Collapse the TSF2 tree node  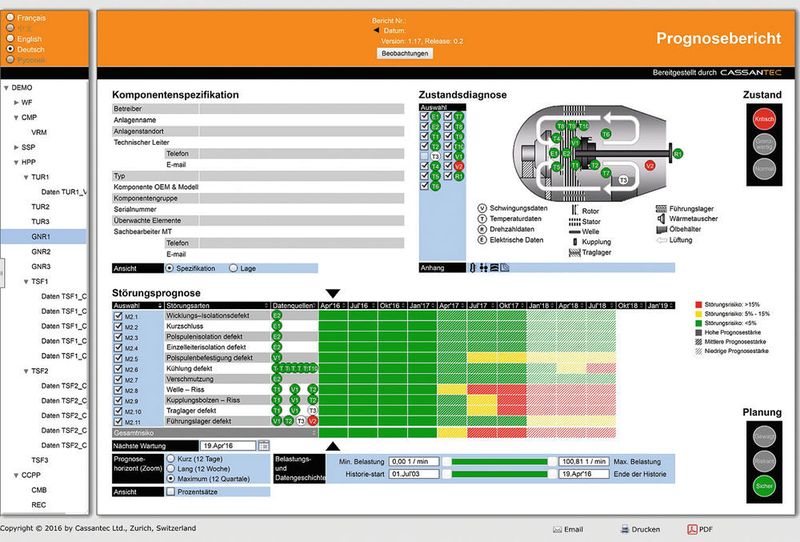(26, 371)
